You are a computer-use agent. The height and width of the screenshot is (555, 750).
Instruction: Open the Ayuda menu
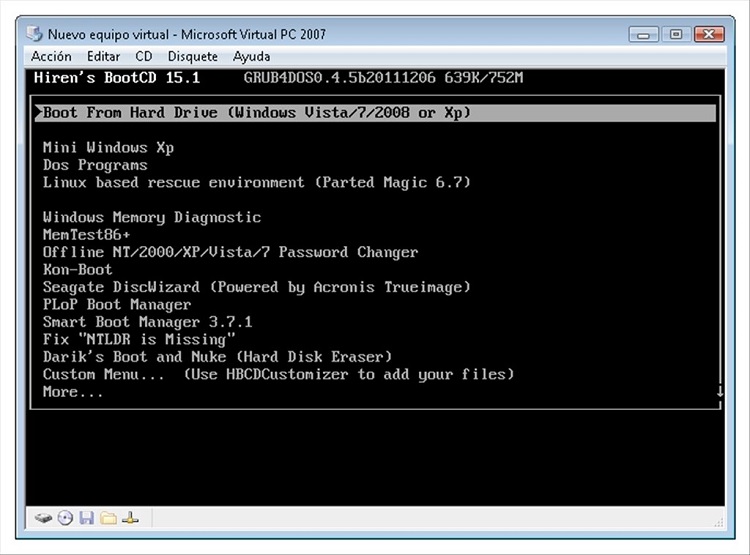[252, 56]
